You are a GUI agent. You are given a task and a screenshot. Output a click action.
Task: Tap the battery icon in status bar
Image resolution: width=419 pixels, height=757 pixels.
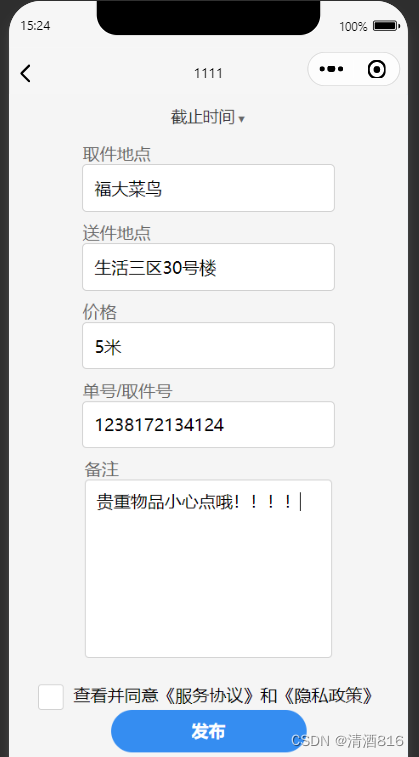click(x=386, y=26)
